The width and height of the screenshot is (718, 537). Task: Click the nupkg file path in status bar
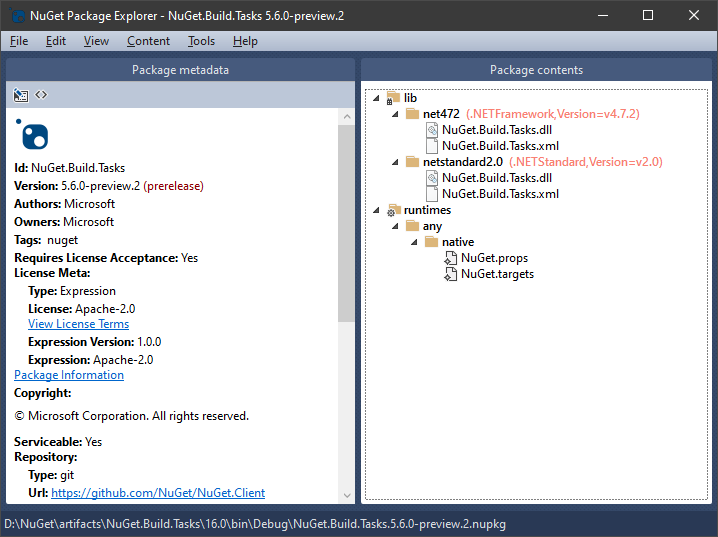point(255,524)
